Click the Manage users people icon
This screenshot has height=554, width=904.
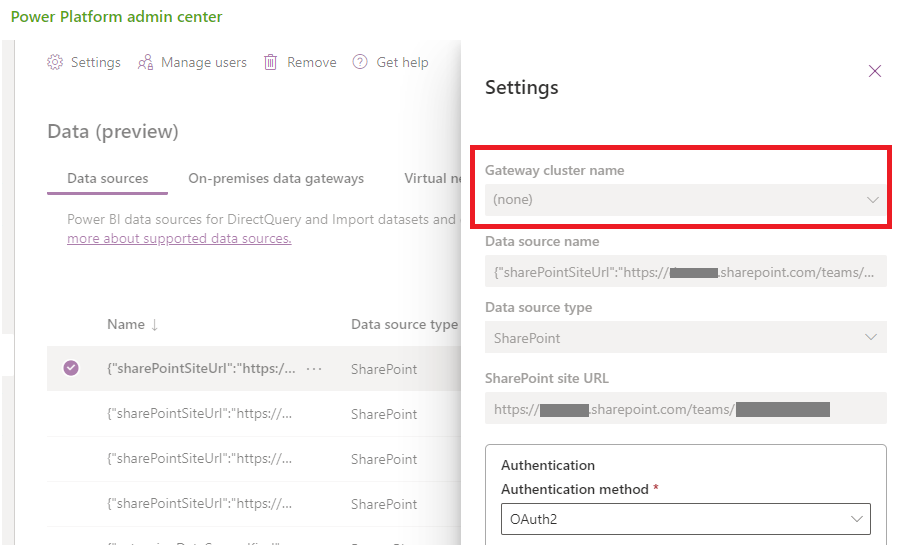[x=145, y=62]
